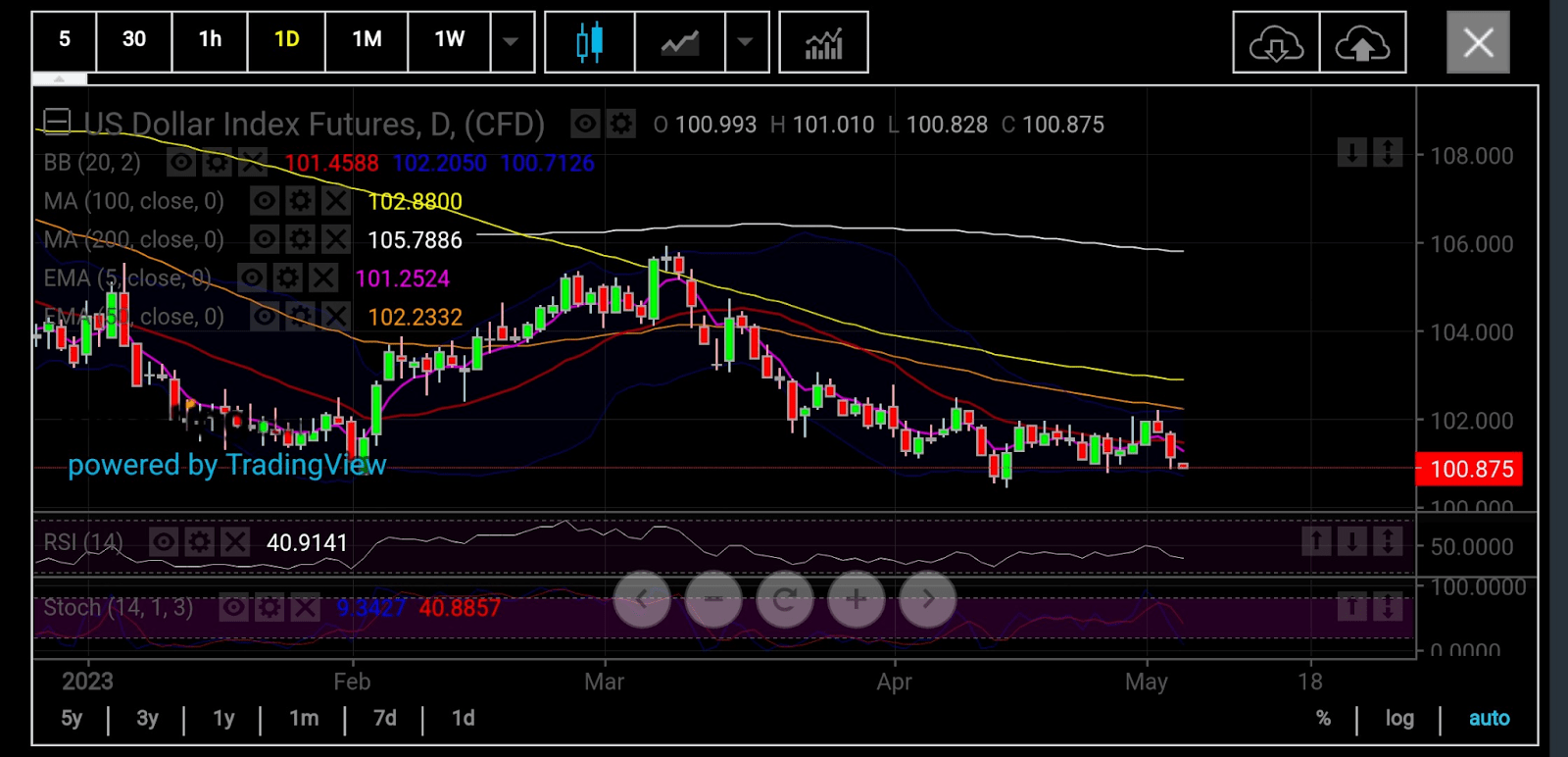1568x757 pixels.
Task: Set range to 7d
Action: click(x=385, y=718)
